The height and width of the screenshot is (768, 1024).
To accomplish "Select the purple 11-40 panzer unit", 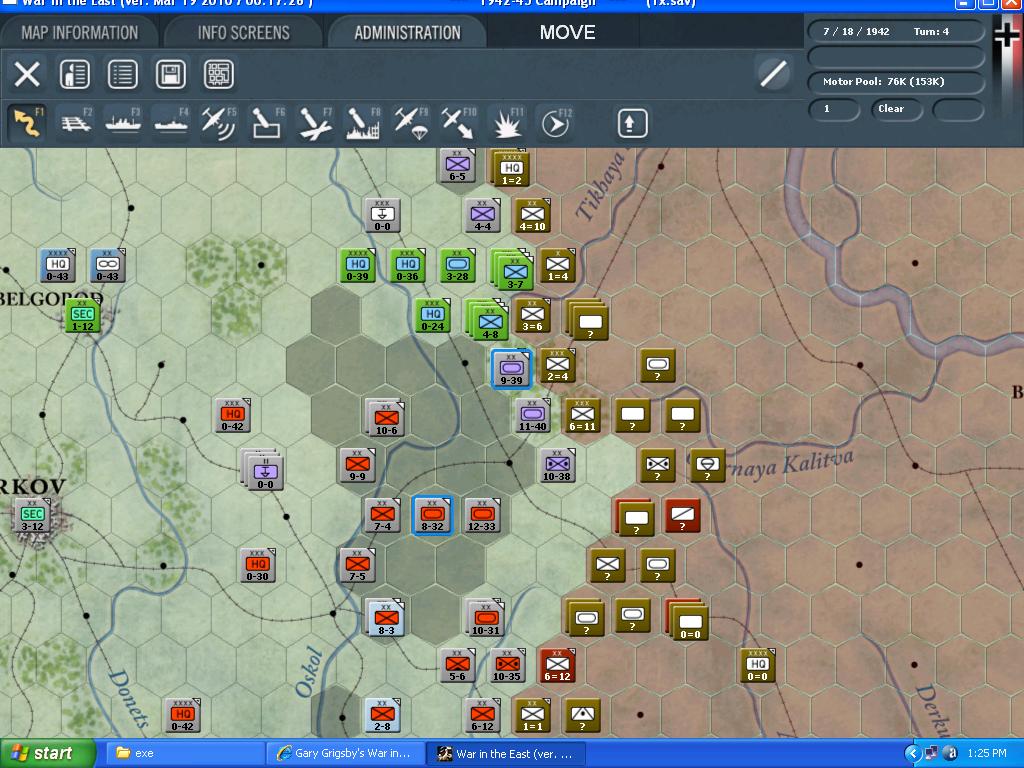I will (x=532, y=415).
